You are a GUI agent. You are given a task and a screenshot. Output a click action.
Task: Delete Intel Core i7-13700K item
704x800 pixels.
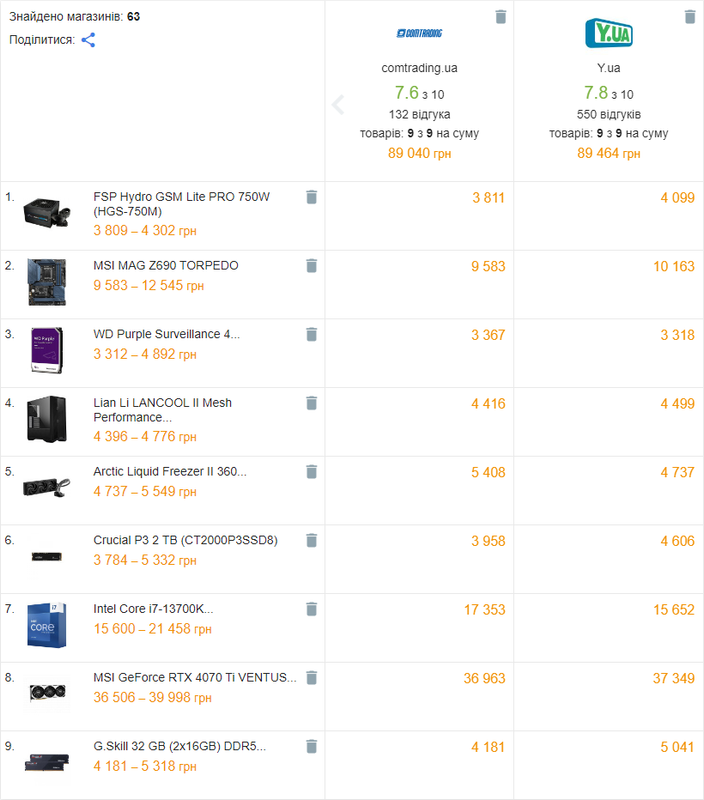312,609
